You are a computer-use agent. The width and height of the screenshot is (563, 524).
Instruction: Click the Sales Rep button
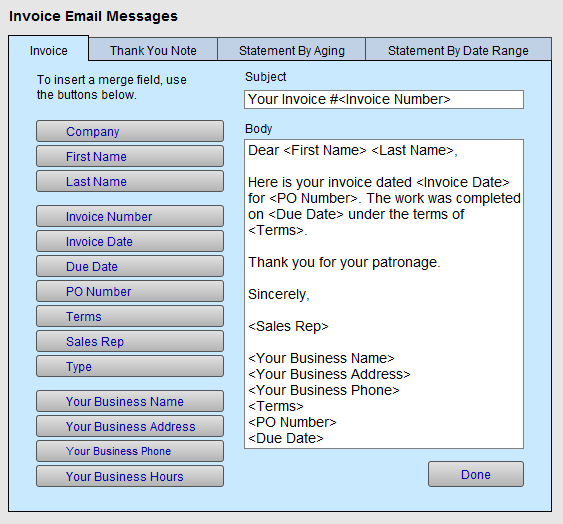point(130,341)
